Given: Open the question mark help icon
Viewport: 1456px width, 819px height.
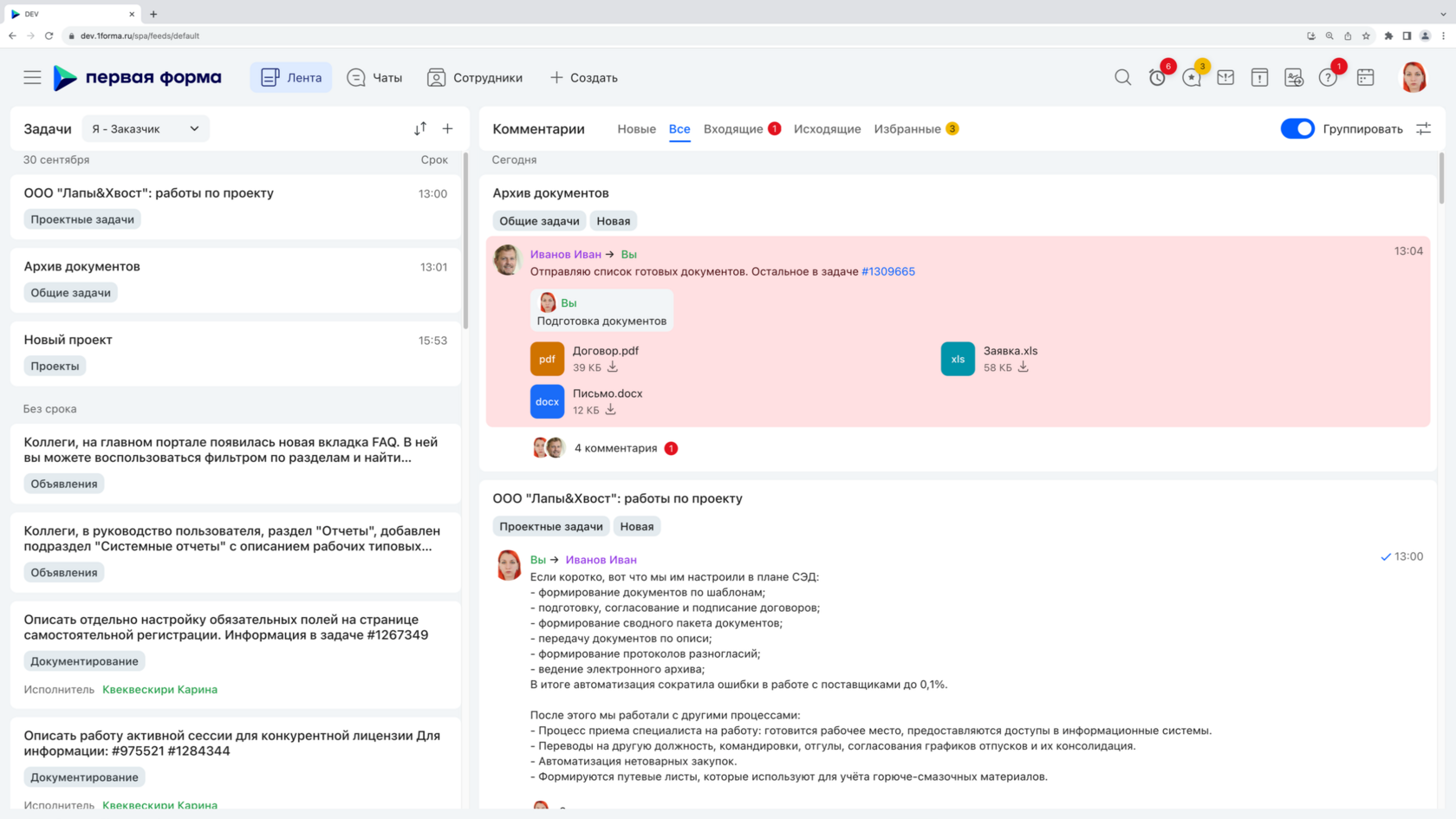Looking at the screenshot, I should 1328,77.
